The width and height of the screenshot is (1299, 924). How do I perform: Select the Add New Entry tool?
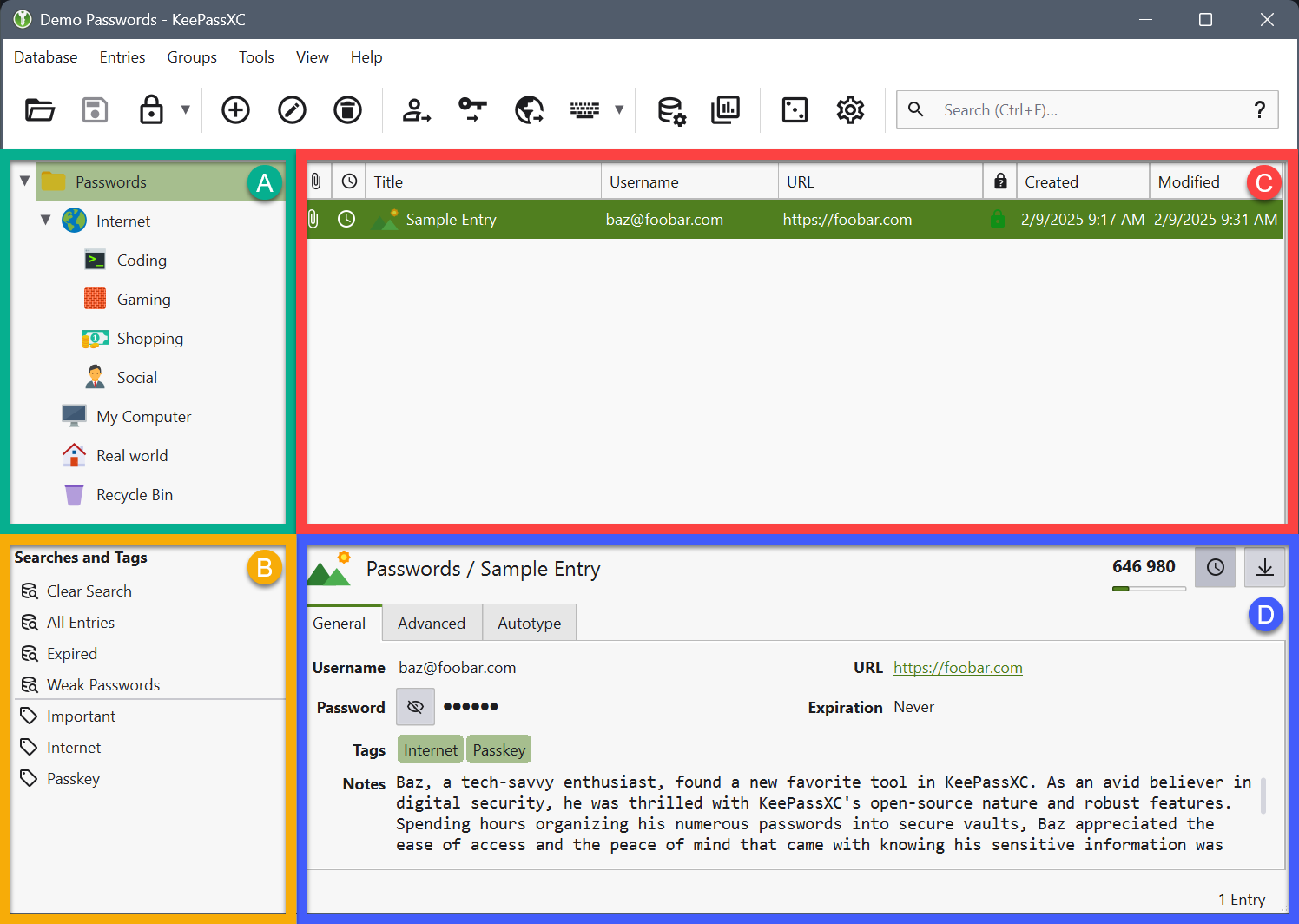tap(235, 109)
